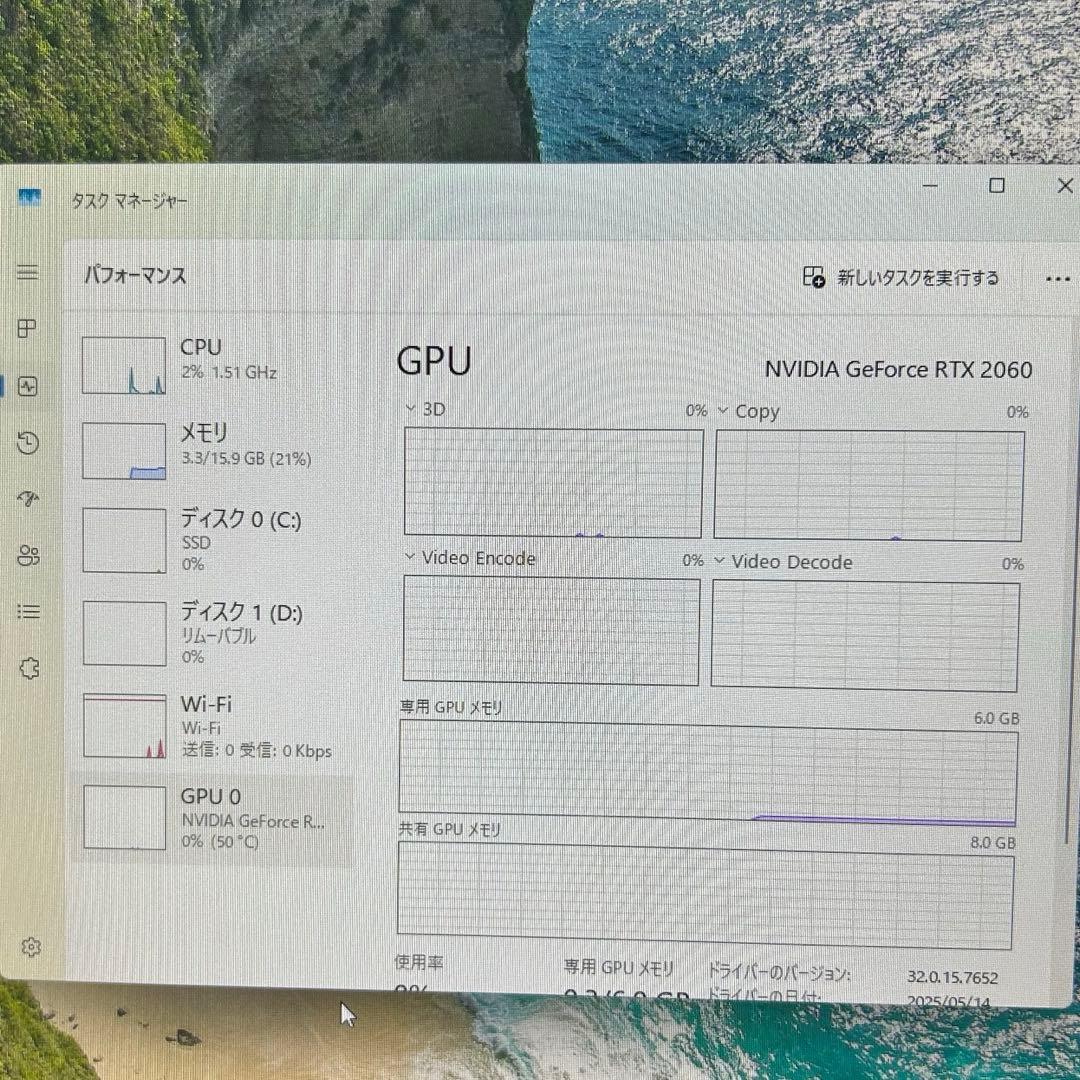The image size is (1080, 1080).
Task: Open the Copy engine dropdown chevron
Action: coord(723,411)
